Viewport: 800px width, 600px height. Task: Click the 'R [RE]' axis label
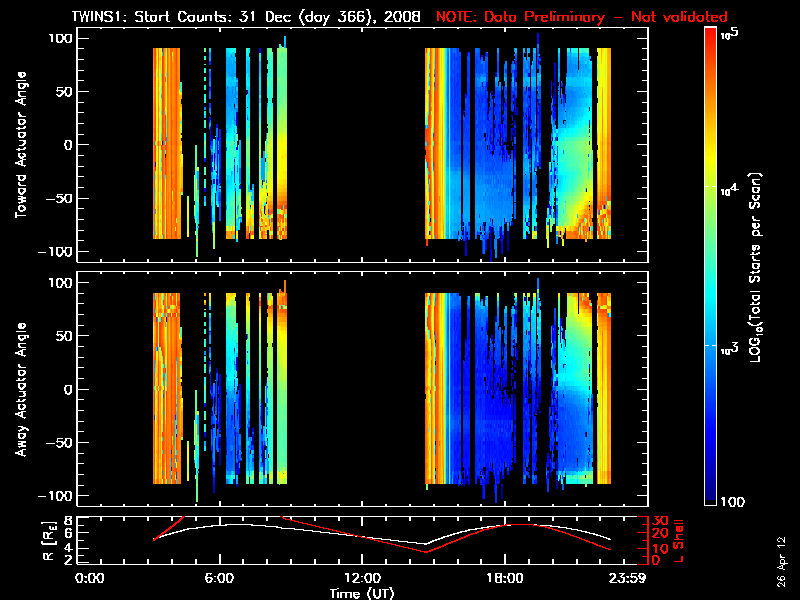pyautogui.click(x=48, y=540)
